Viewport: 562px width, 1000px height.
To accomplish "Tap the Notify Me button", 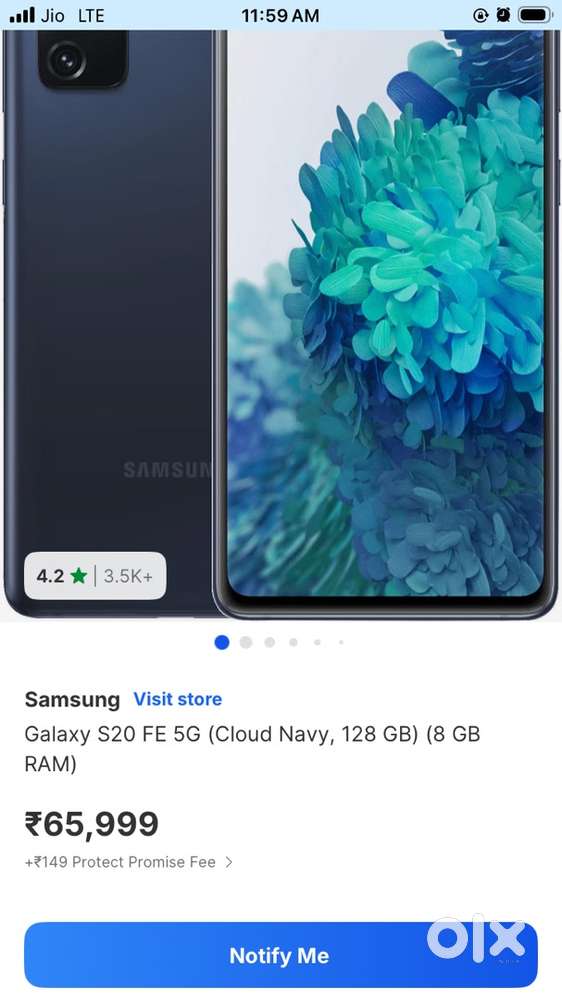I will (x=281, y=955).
